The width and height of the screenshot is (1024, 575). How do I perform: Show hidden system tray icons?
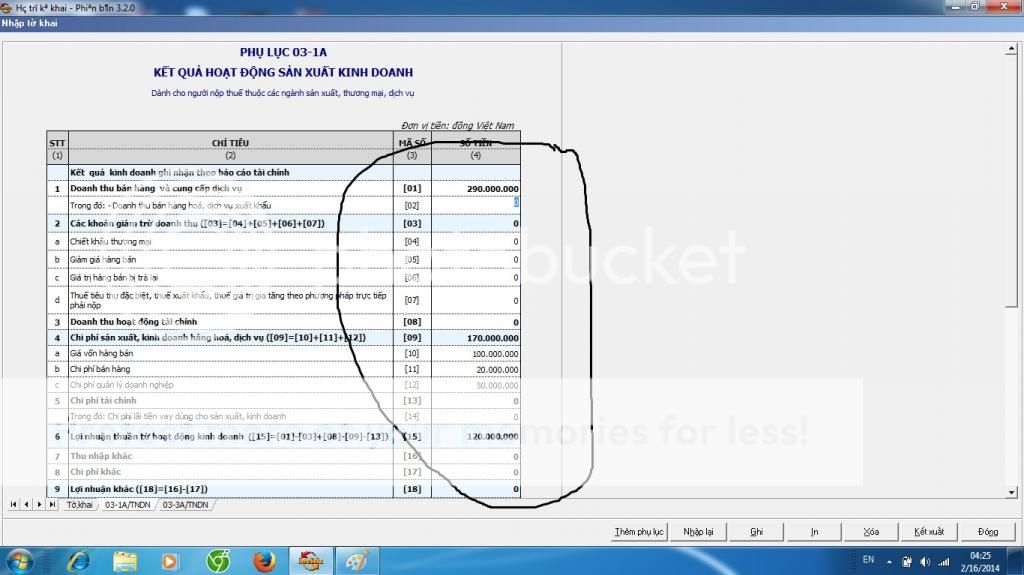tap(888, 561)
